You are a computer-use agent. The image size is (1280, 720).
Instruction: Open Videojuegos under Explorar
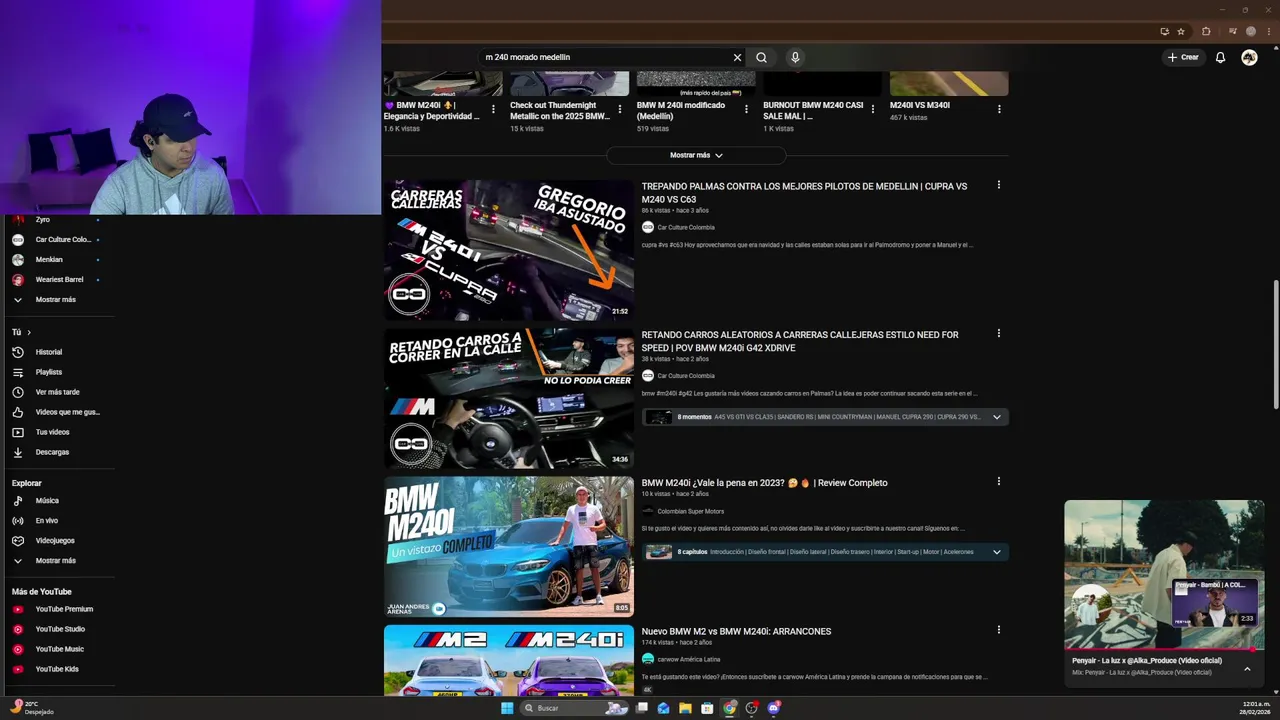click(56, 540)
